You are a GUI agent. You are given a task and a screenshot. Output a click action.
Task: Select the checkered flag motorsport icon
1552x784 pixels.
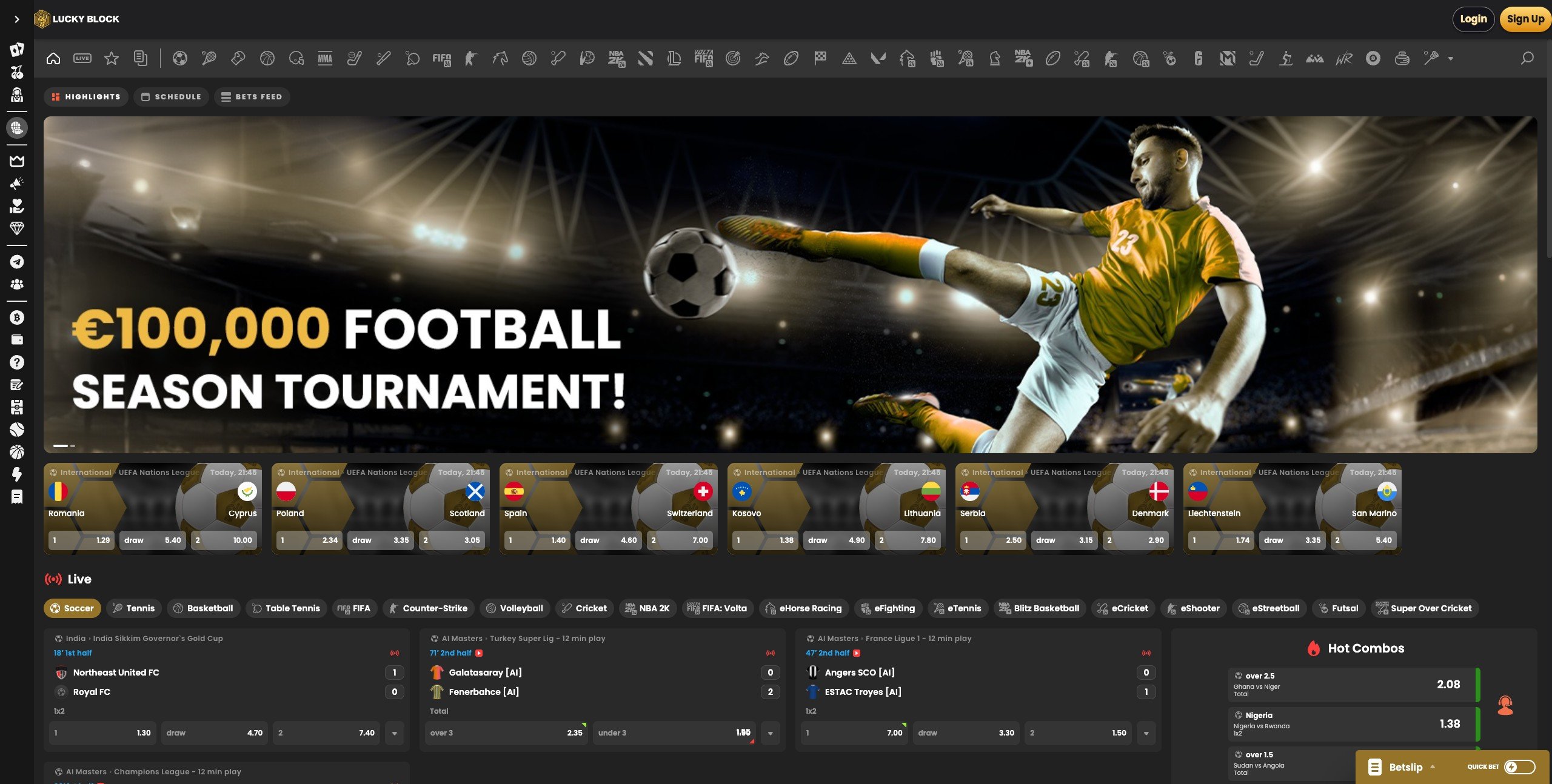[x=820, y=58]
